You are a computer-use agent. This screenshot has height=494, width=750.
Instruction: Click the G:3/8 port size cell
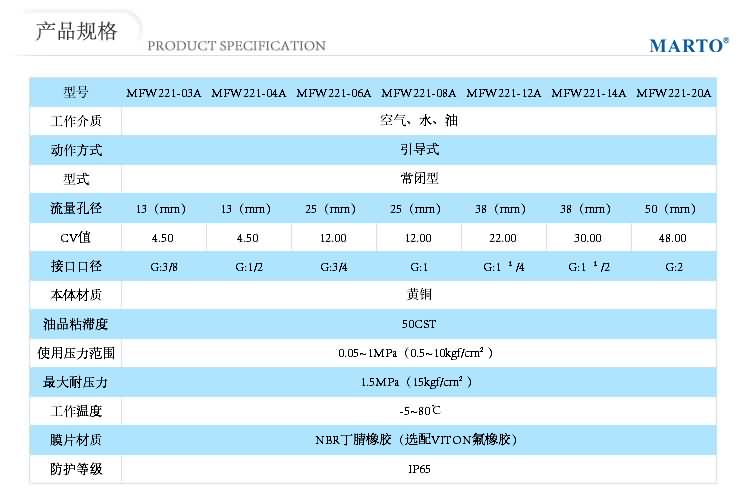tap(163, 267)
